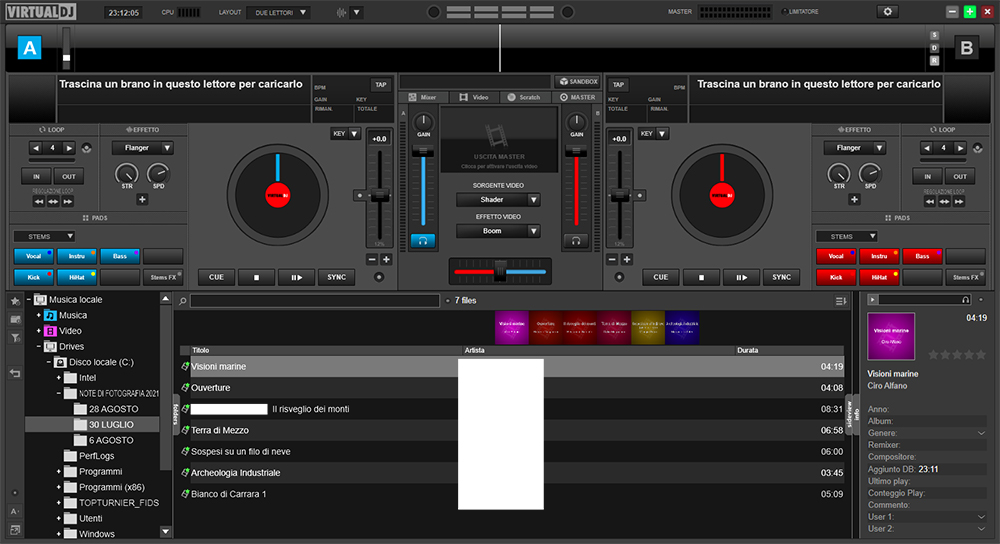Click the search magnifier icon
This screenshot has width=1000, height=544.
coord(183,301)
